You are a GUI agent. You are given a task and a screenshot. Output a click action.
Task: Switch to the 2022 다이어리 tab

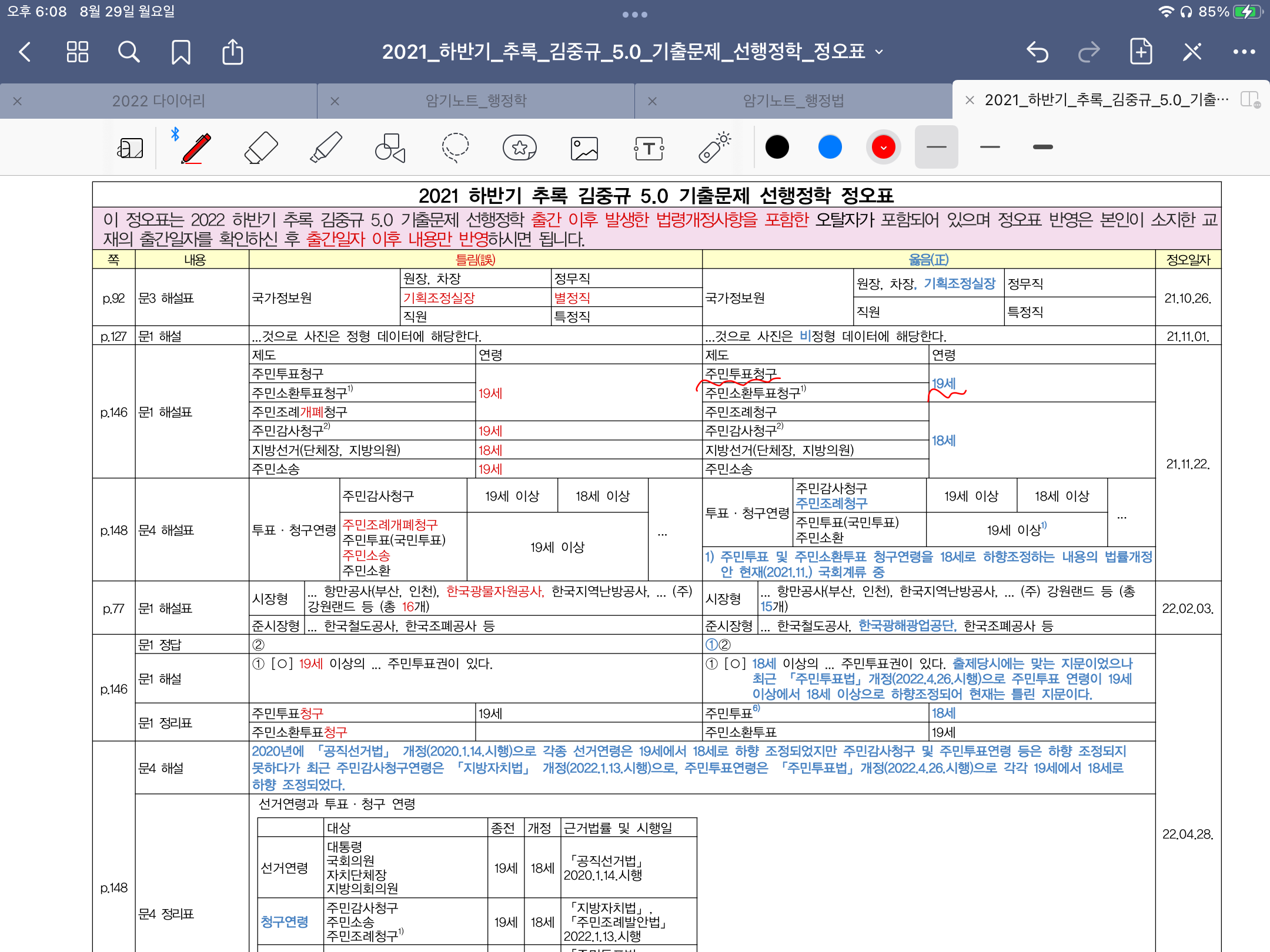tap(159, 101)
